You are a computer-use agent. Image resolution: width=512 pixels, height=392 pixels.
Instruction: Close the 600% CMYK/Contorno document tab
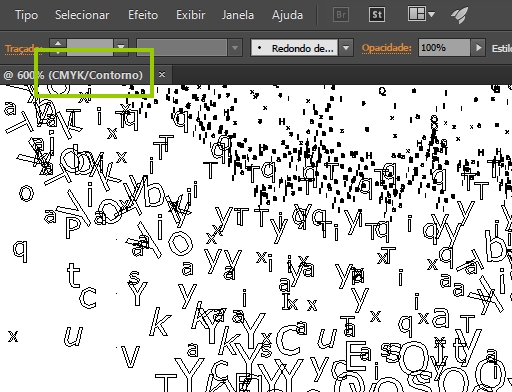point(162,75)
